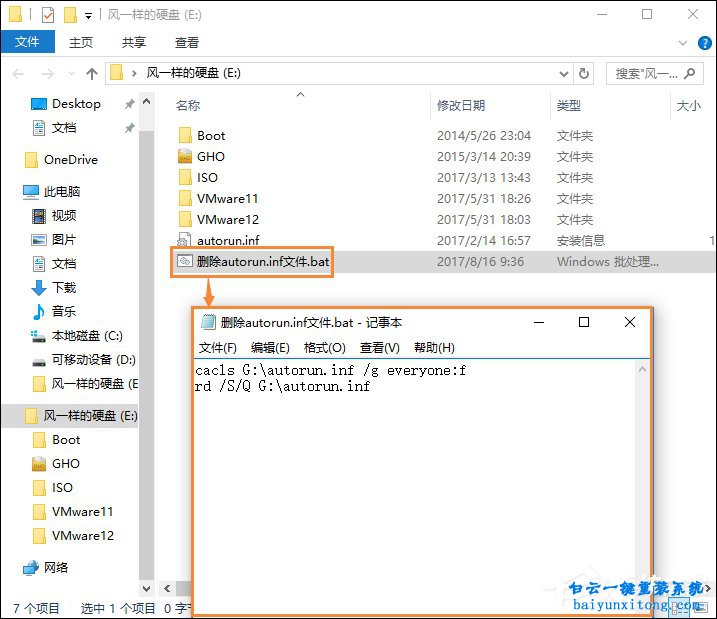Viewport: 717px width, 619px height.
Task: Select the ISO folder in file list
Action: click(x=207, y=178)
